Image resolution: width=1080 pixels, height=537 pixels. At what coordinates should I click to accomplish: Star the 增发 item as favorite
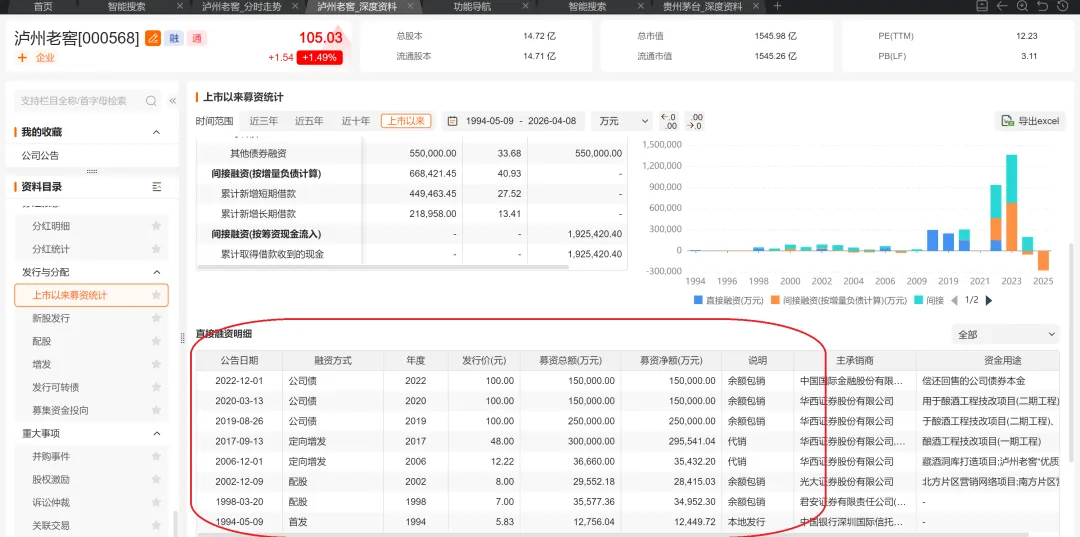pyautogui.click(x=156, y=364)
